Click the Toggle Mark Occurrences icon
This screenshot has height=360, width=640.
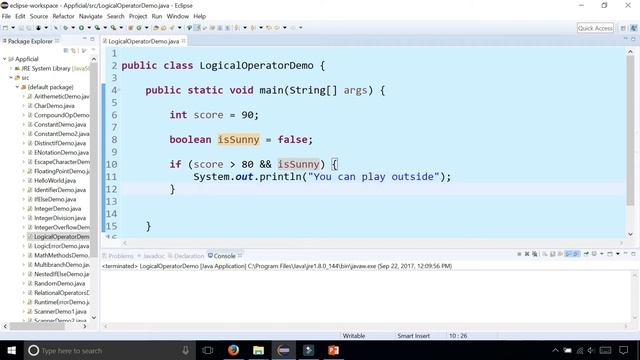[197, 28]
